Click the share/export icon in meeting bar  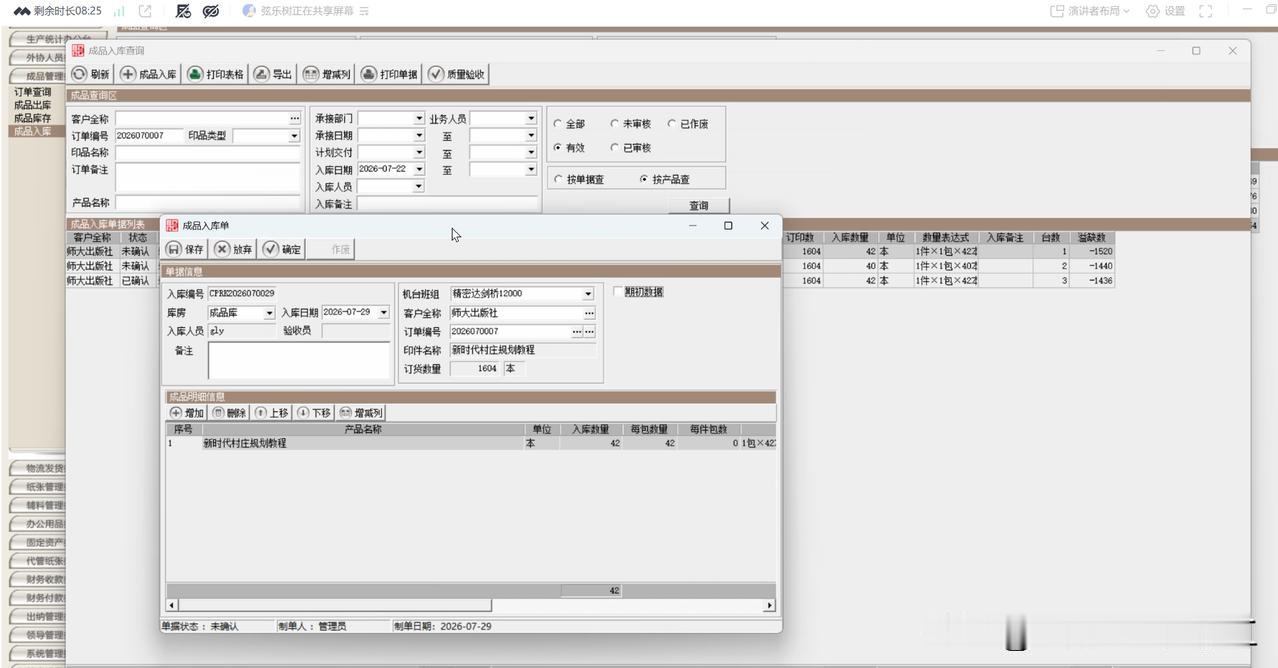coord(145,11)
